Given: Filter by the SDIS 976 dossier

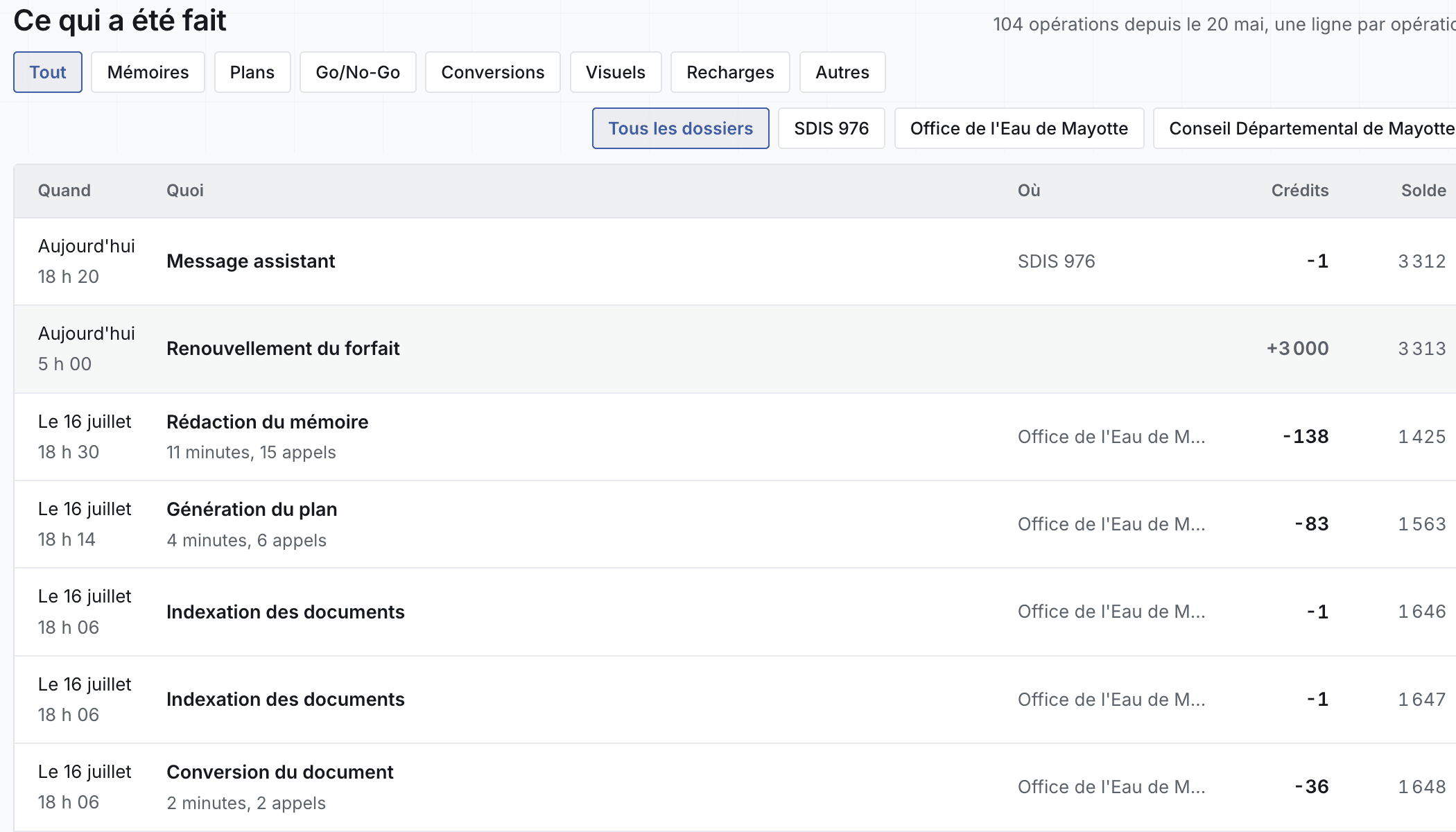Looking at the screenshot, I should click(831, 128).
